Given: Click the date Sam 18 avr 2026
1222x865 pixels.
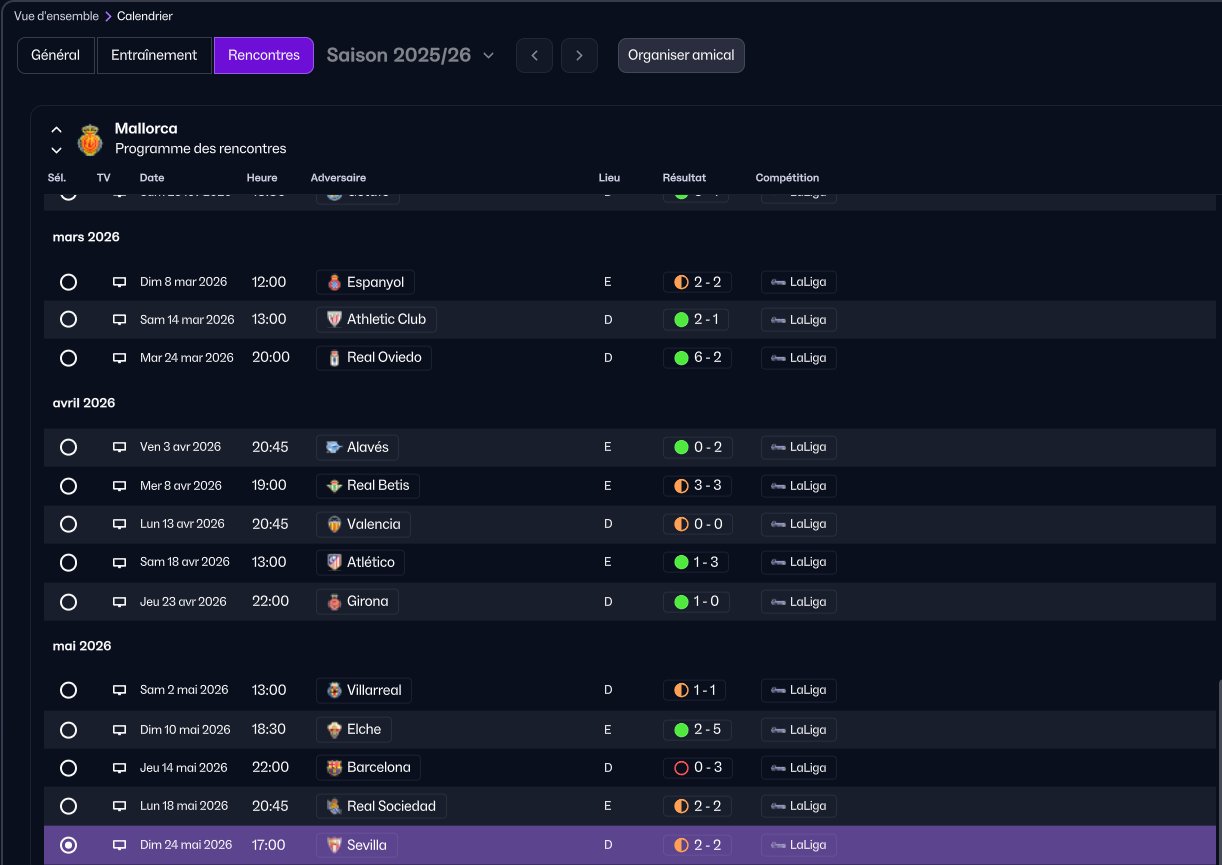Looking at the screenshot, I should tap(185, 562).
